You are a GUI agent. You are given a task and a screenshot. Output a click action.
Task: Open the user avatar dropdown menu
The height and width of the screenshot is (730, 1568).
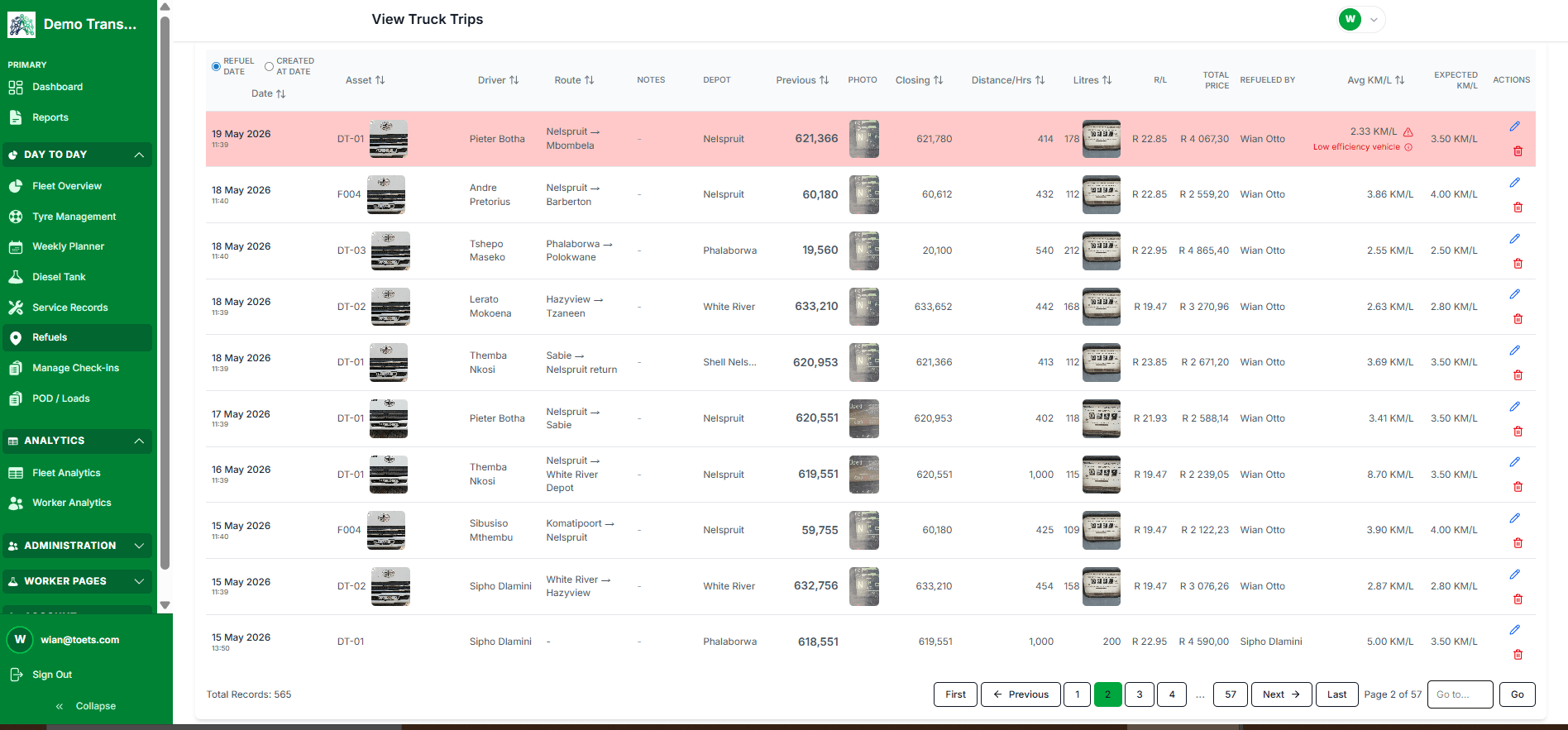[1361, 19]
